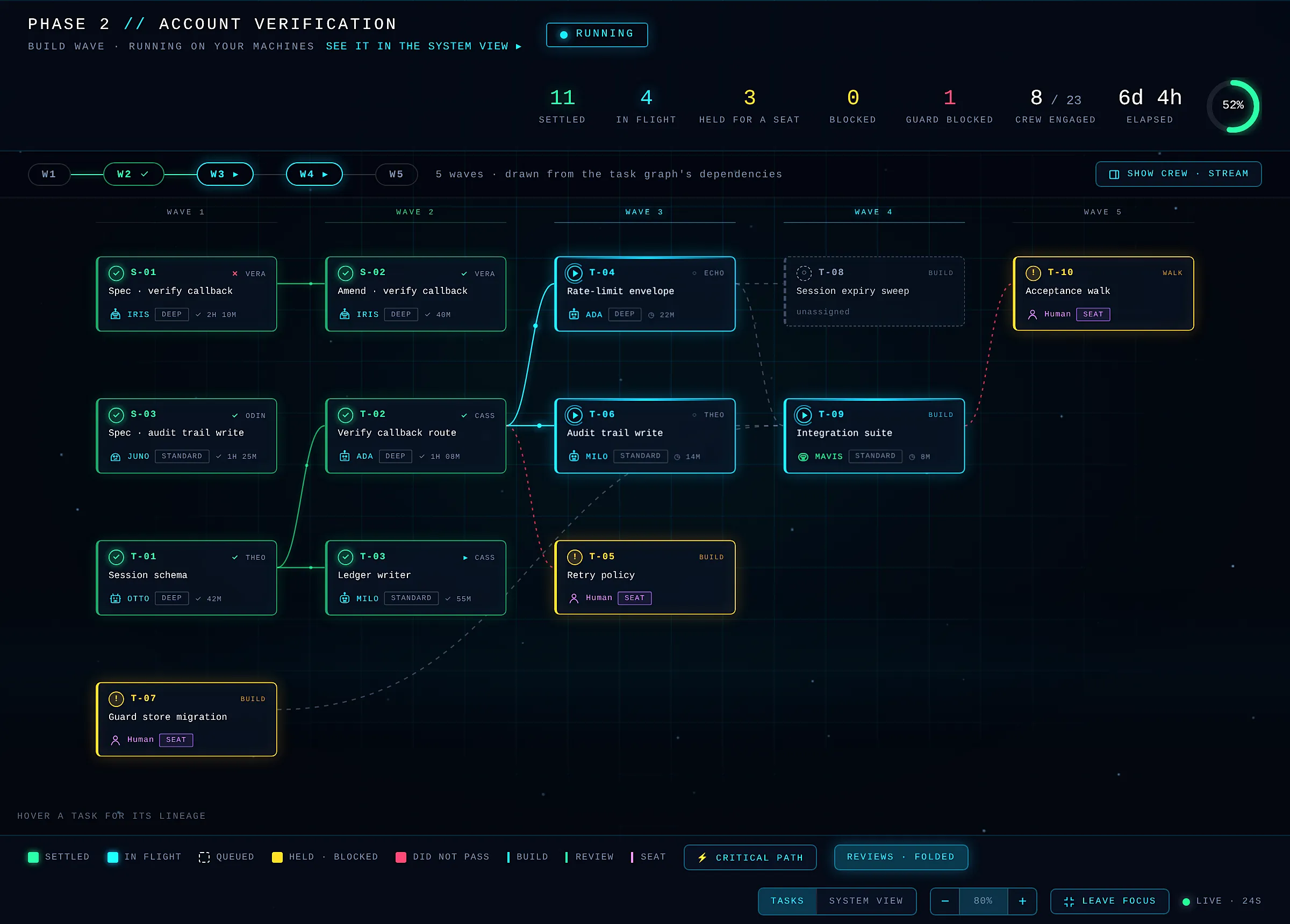Decrease zoom with the minus button

coord(945,901)
